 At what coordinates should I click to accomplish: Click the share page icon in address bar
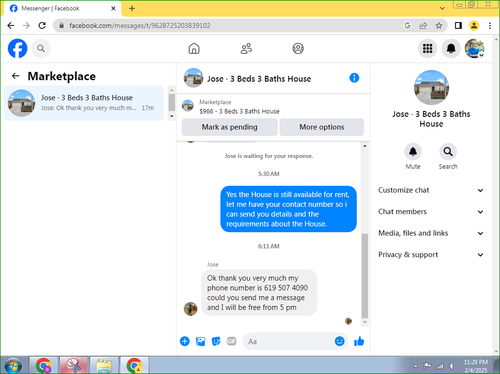[x=423, y=26]
